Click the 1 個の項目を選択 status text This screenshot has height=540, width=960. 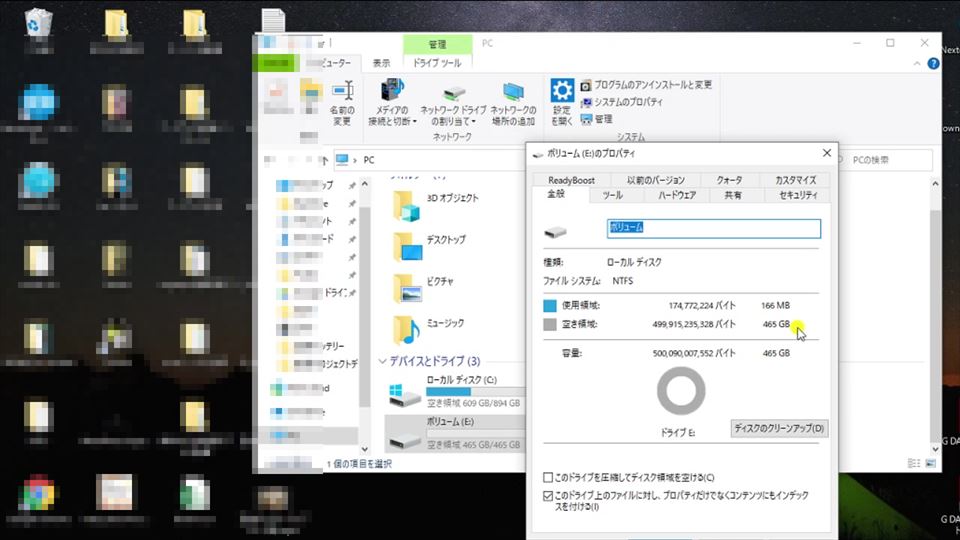click(359, 463)
